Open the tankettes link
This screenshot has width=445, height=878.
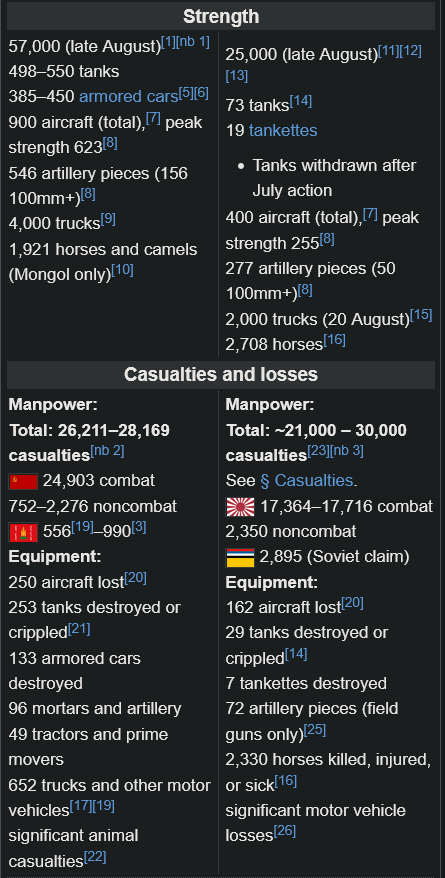[x=283, y=130]
